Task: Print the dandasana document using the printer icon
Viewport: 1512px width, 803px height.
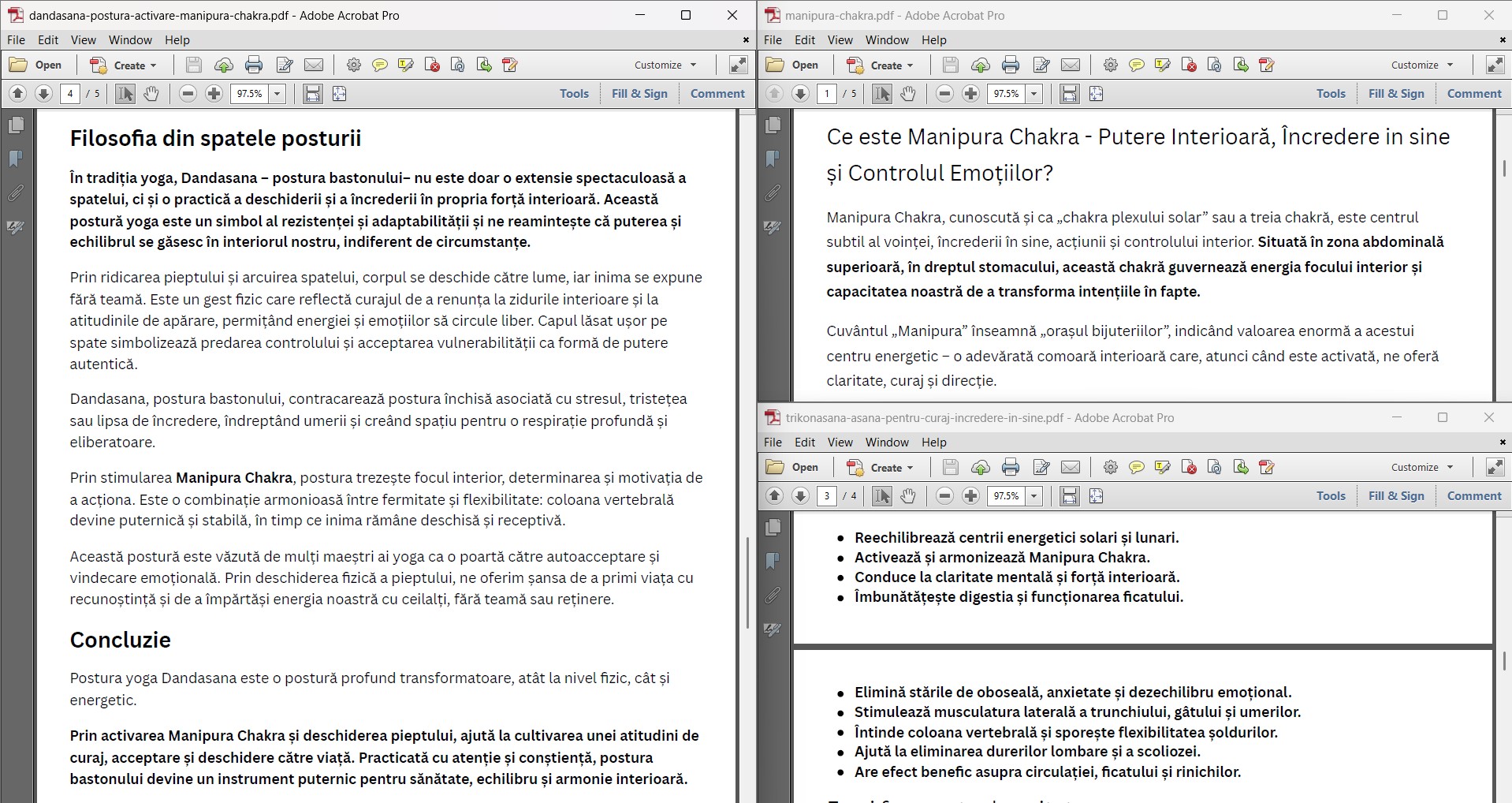Action: click(x=254, y=65)
